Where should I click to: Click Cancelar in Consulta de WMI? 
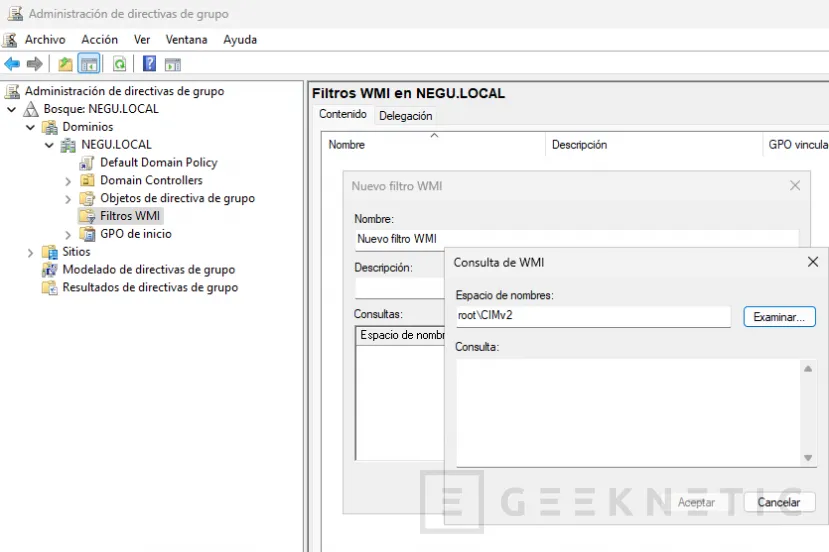[x=779, y=502]
